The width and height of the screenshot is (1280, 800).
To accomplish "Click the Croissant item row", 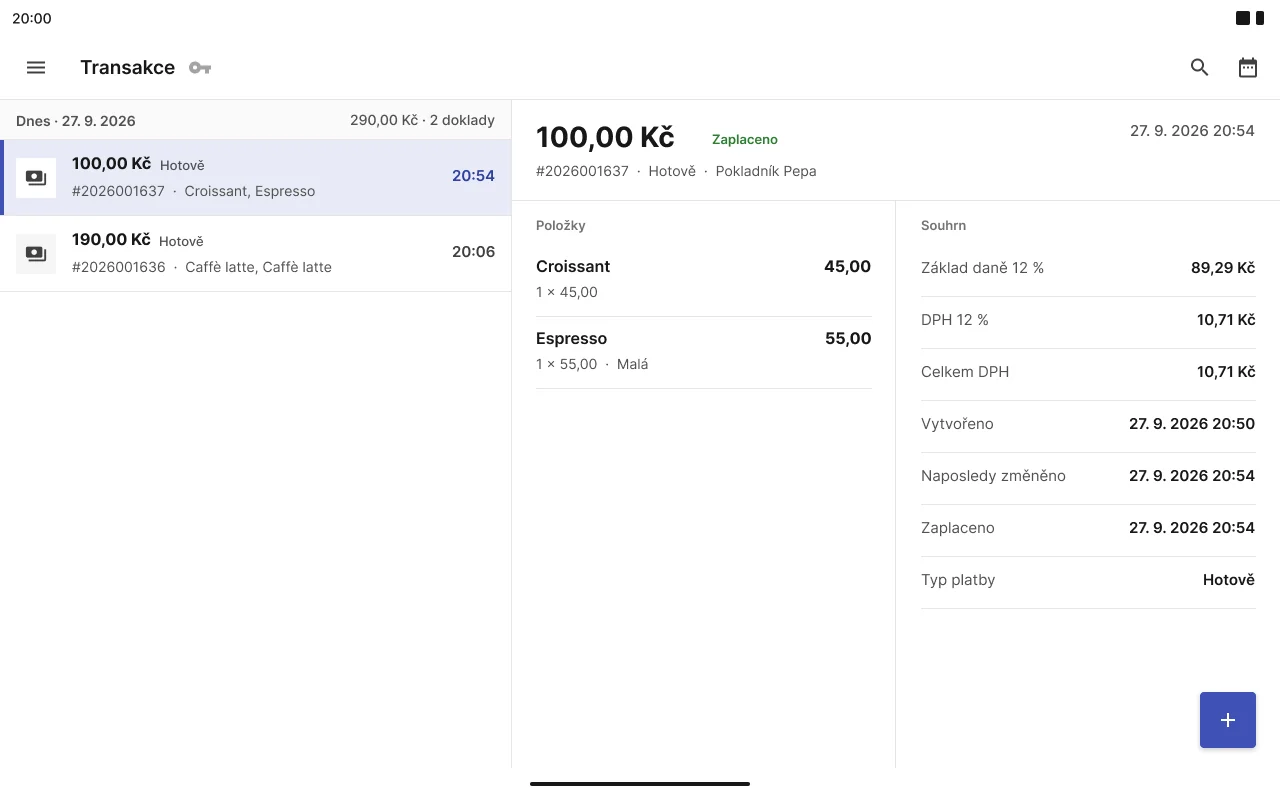I will (x=704, y=279).
